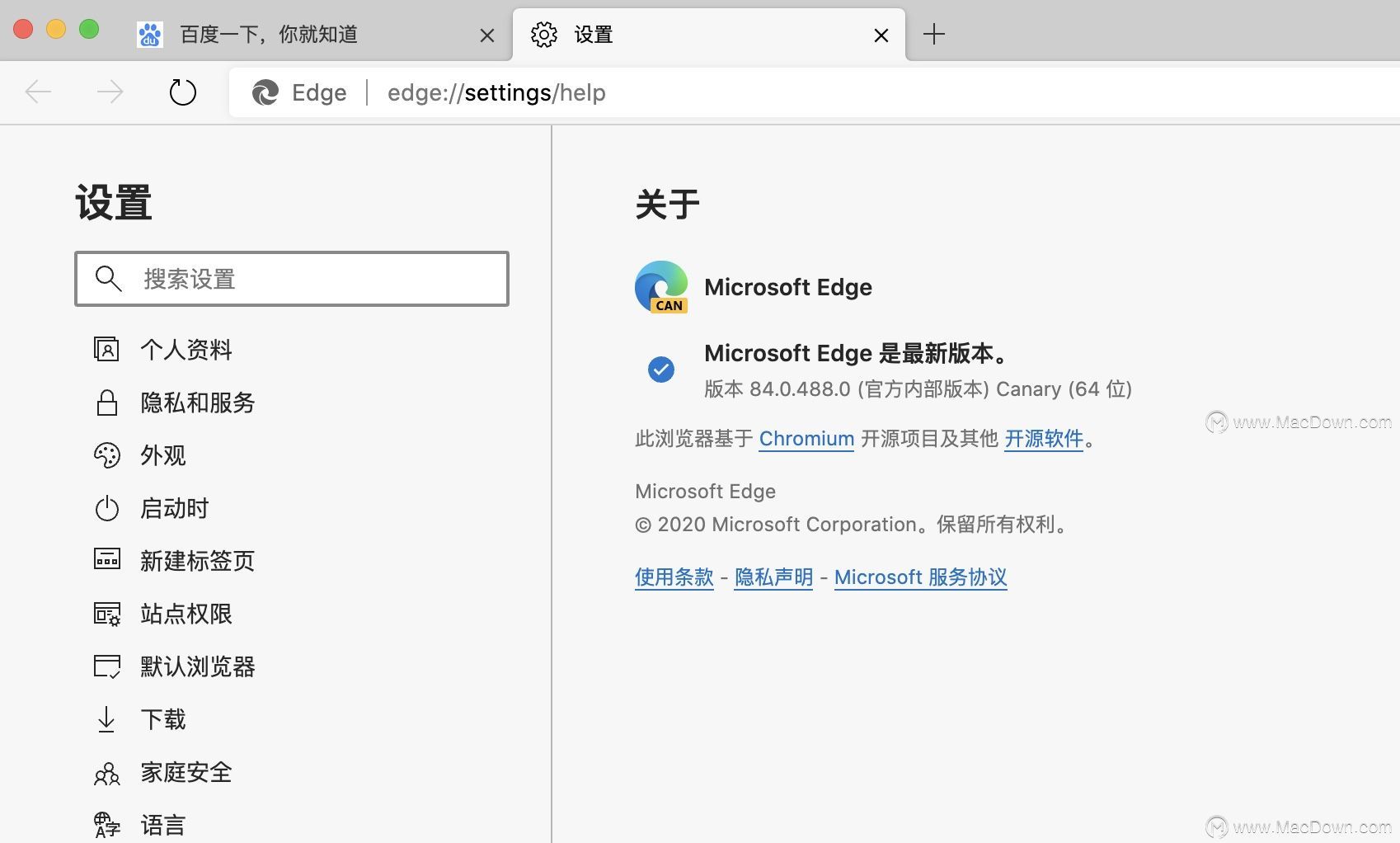Open the Chromium link
The width and height of the screenshot is (1400, 843).
click(x=806, y=439)
